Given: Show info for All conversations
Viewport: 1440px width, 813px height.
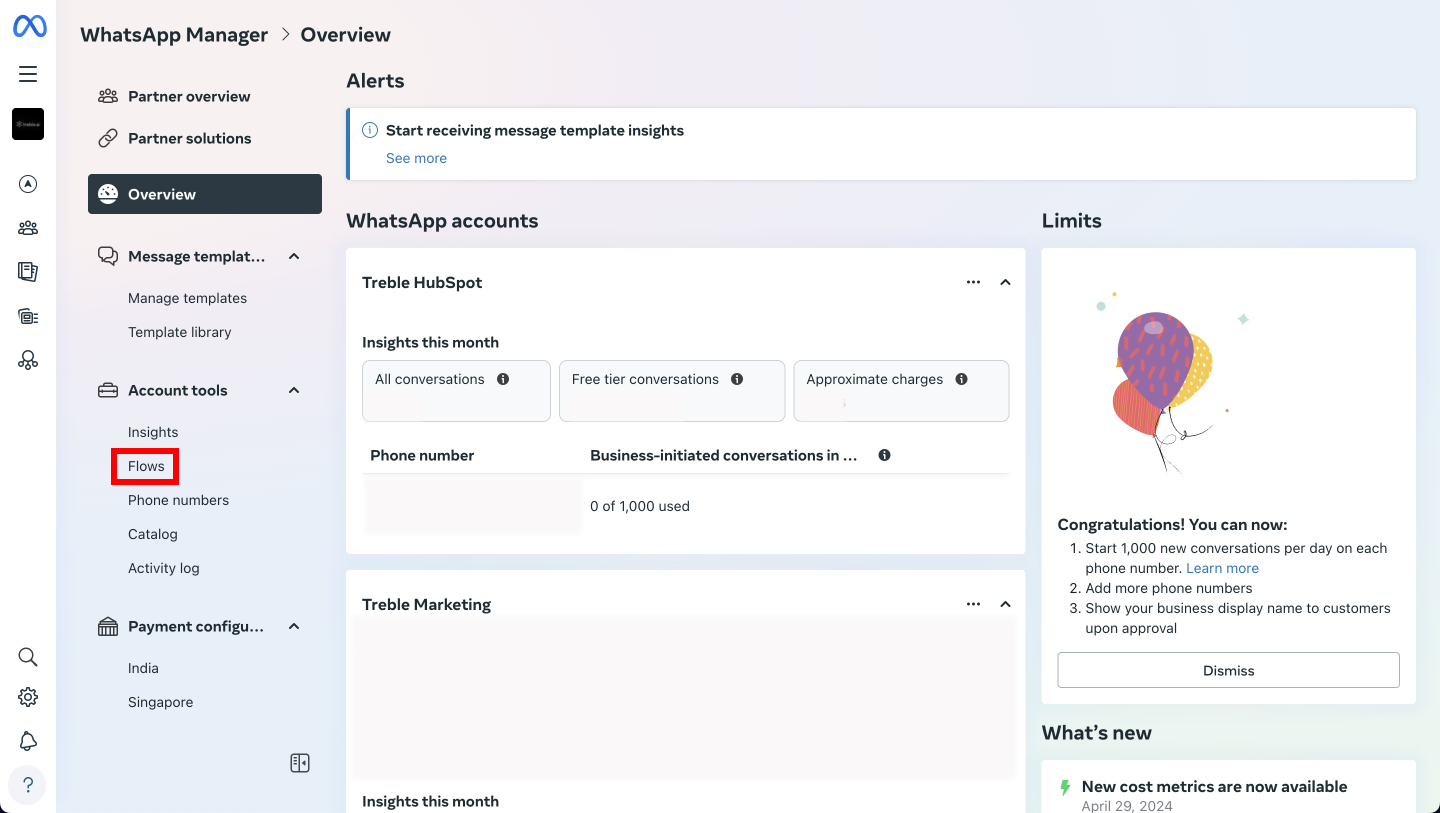Looking at the screenshot, I should click(503, 379).
